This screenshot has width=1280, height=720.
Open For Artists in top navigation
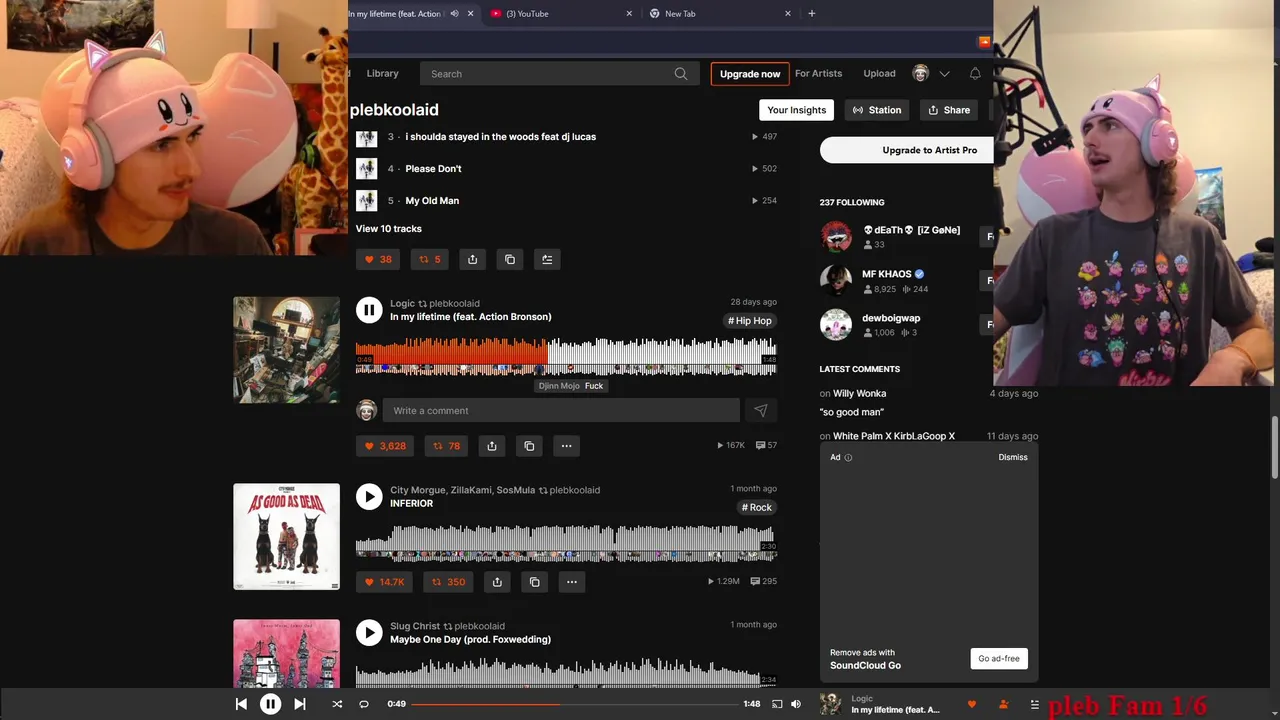[818, 73]
